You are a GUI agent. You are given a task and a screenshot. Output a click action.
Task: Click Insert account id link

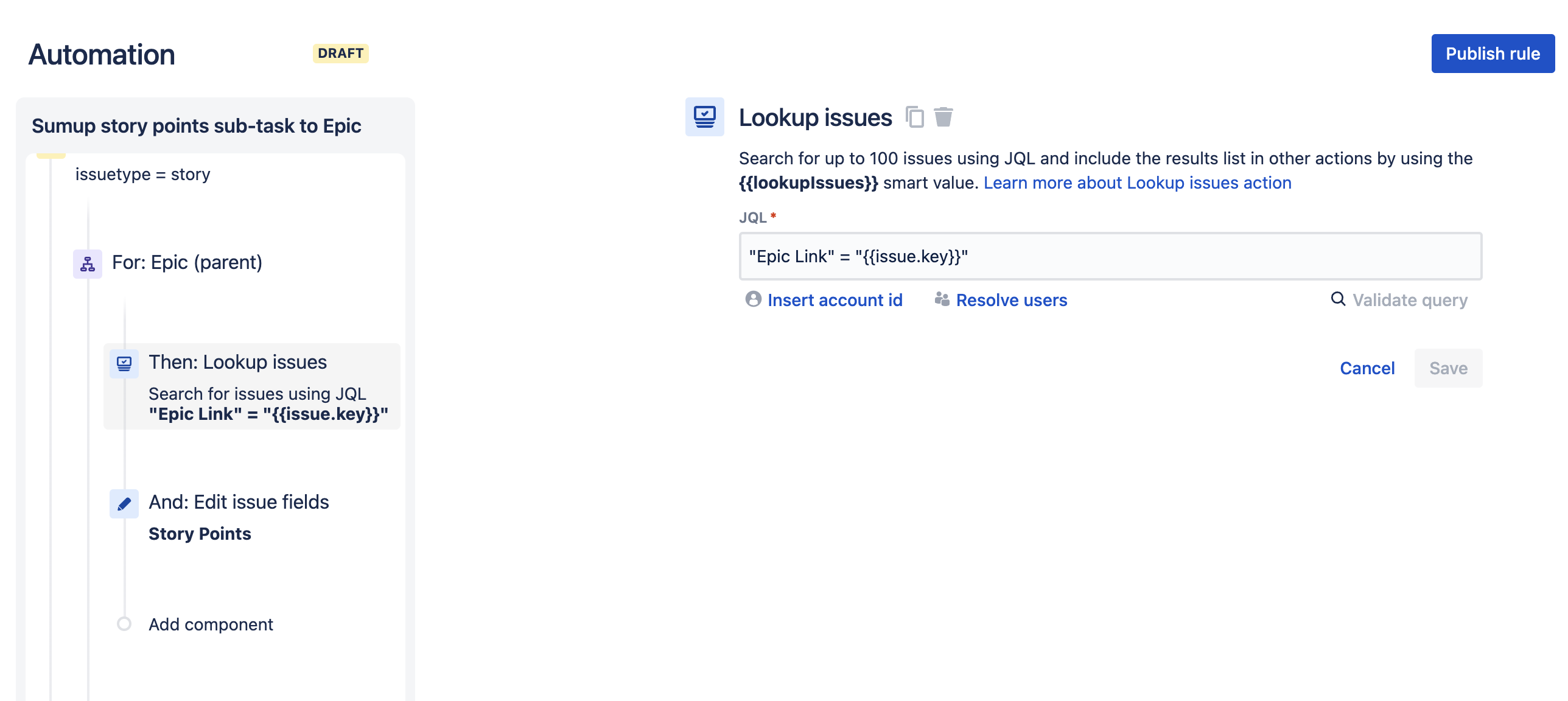835,300
